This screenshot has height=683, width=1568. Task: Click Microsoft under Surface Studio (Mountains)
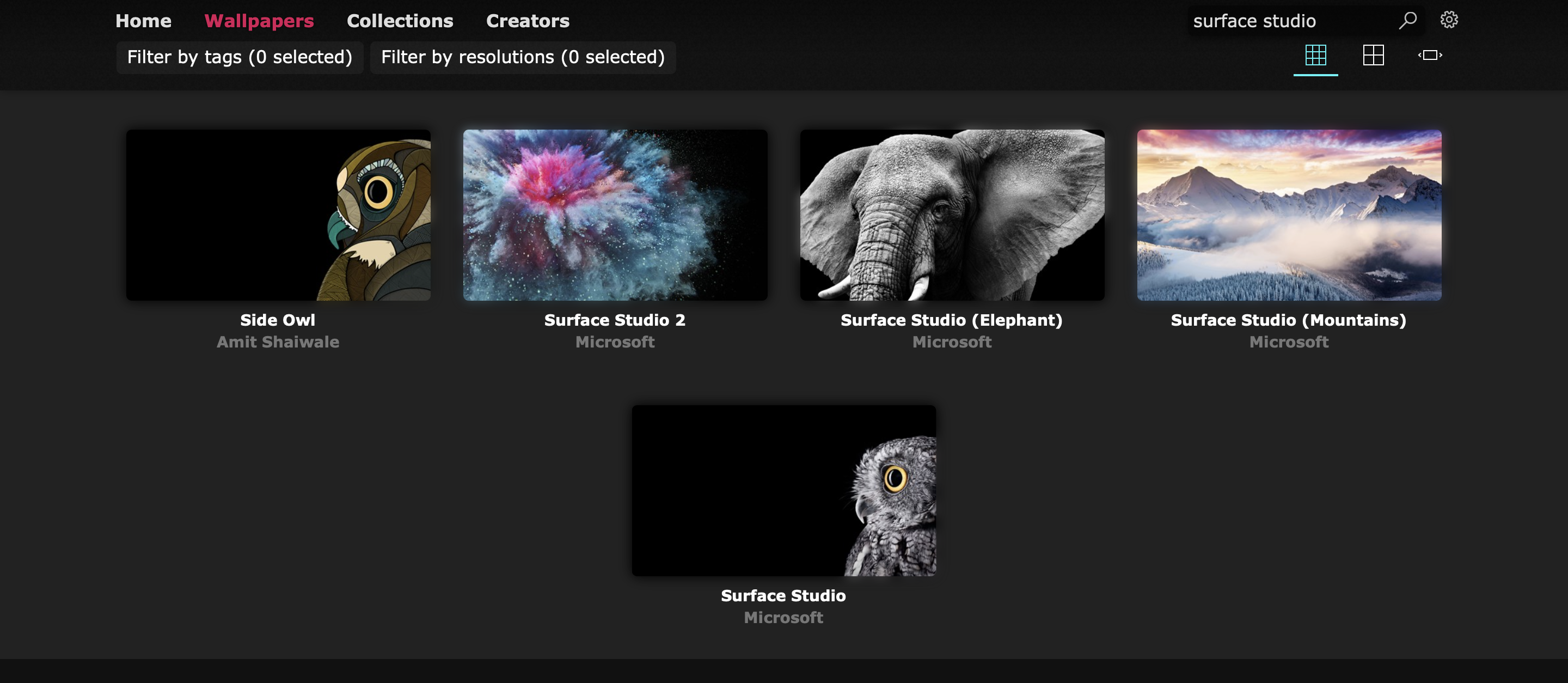click(x=1289, y=342)
